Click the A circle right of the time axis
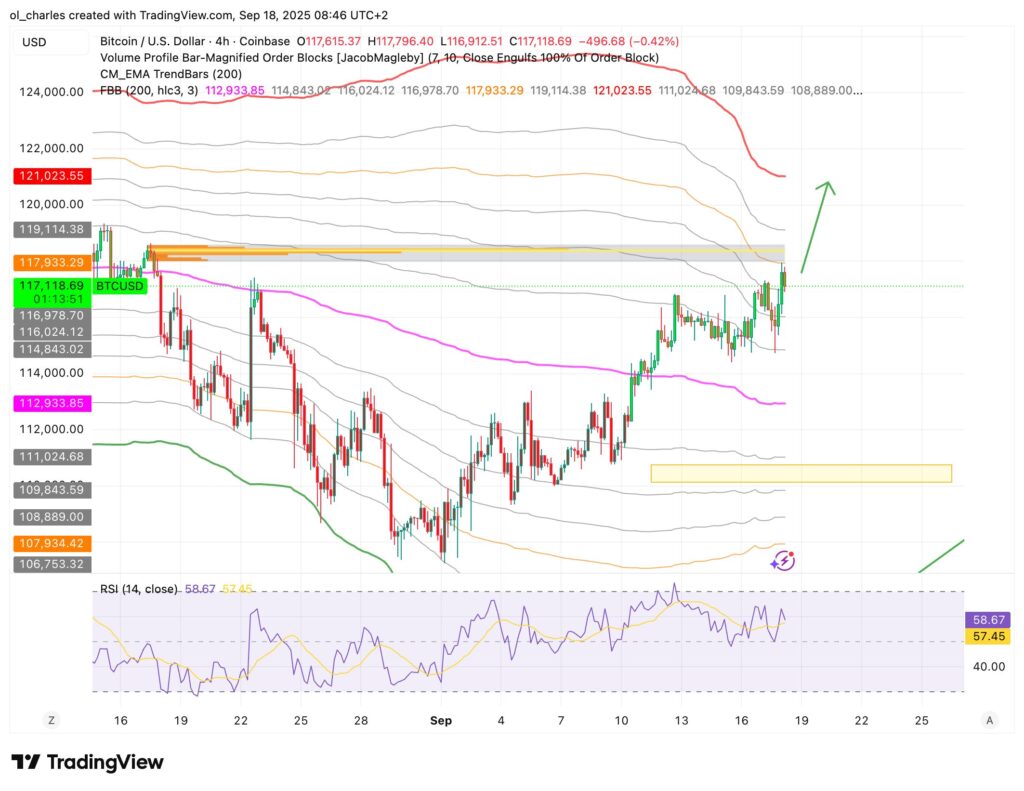This screenshot has width=1024, height=791. [989, 720]
